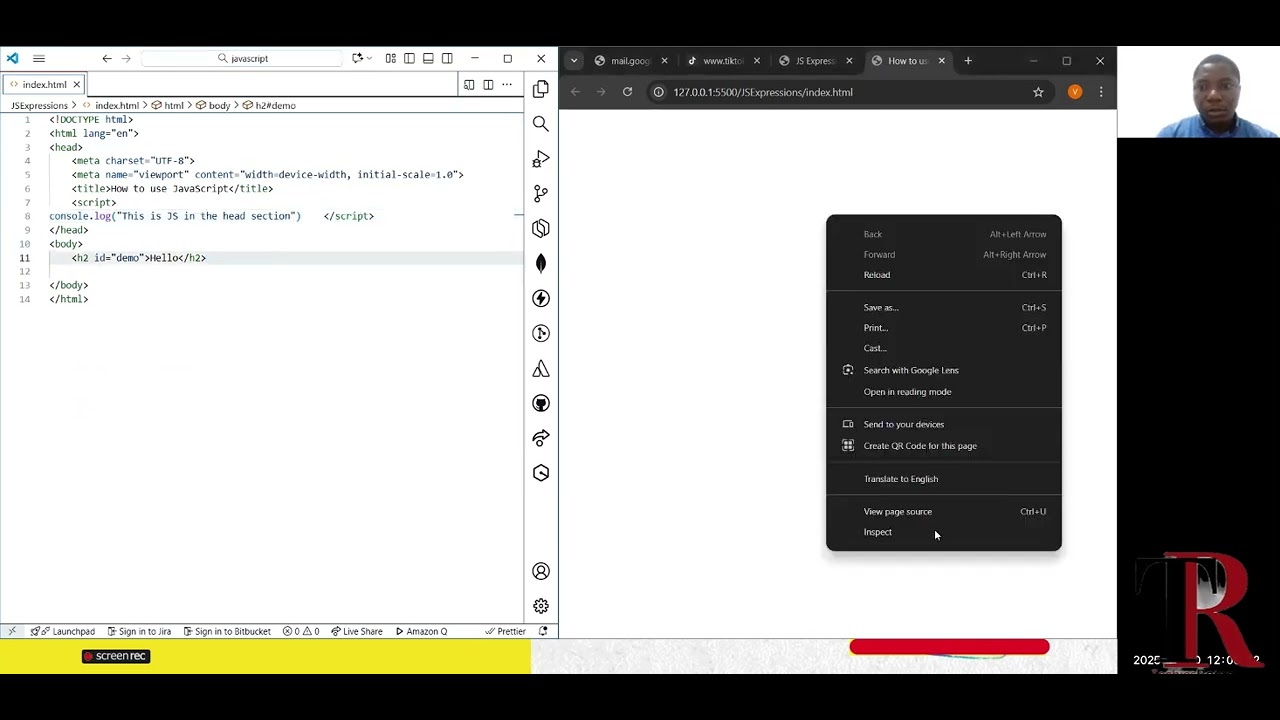Select the index.html editor tab

pos(42,85)
